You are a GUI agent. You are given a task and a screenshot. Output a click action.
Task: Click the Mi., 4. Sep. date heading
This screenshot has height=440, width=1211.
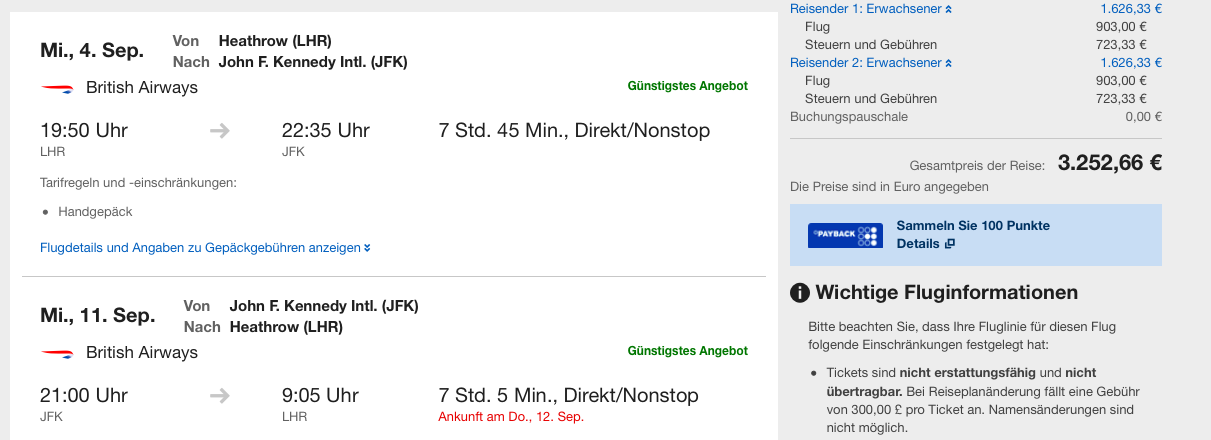tap(92, 50)
